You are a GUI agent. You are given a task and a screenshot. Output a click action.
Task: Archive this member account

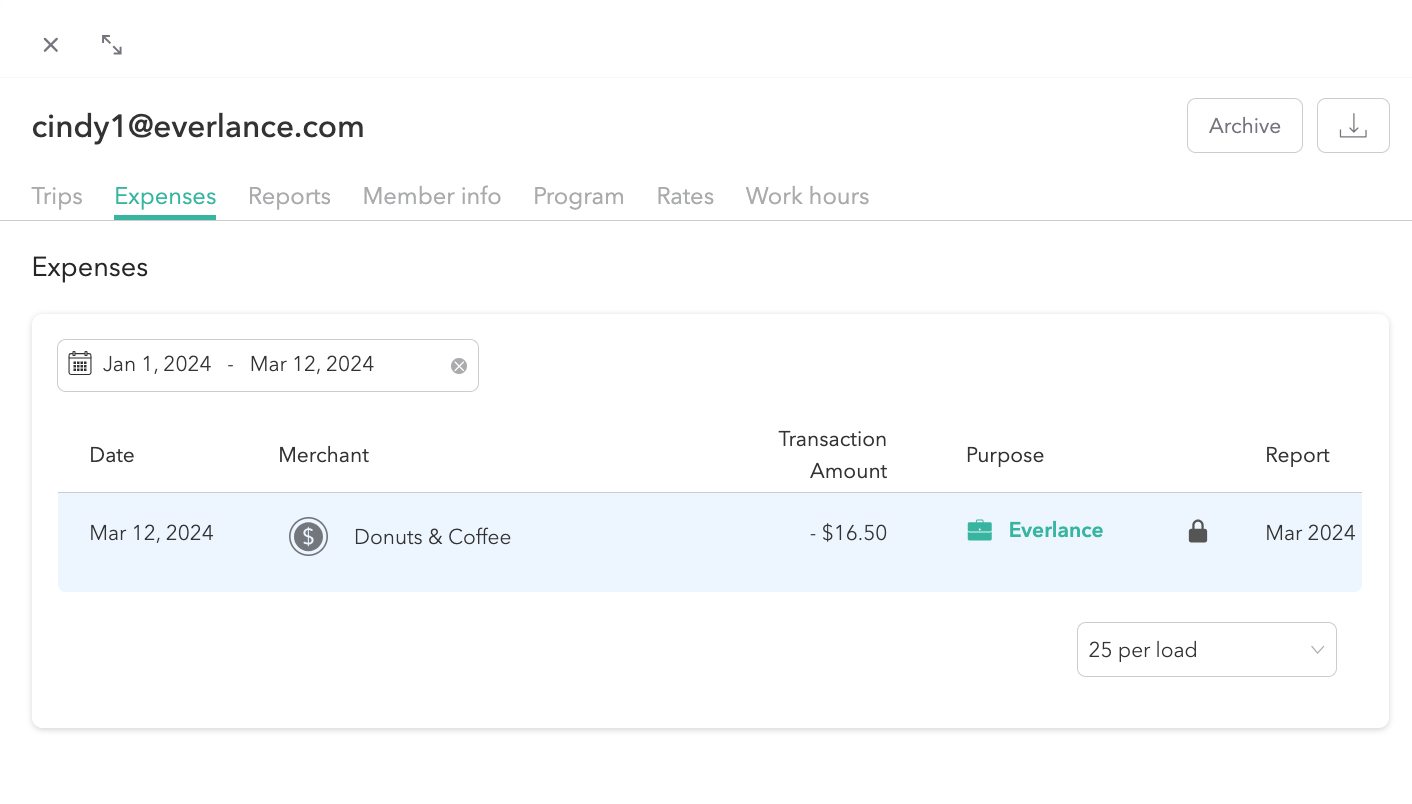(x=1244, y=126)
